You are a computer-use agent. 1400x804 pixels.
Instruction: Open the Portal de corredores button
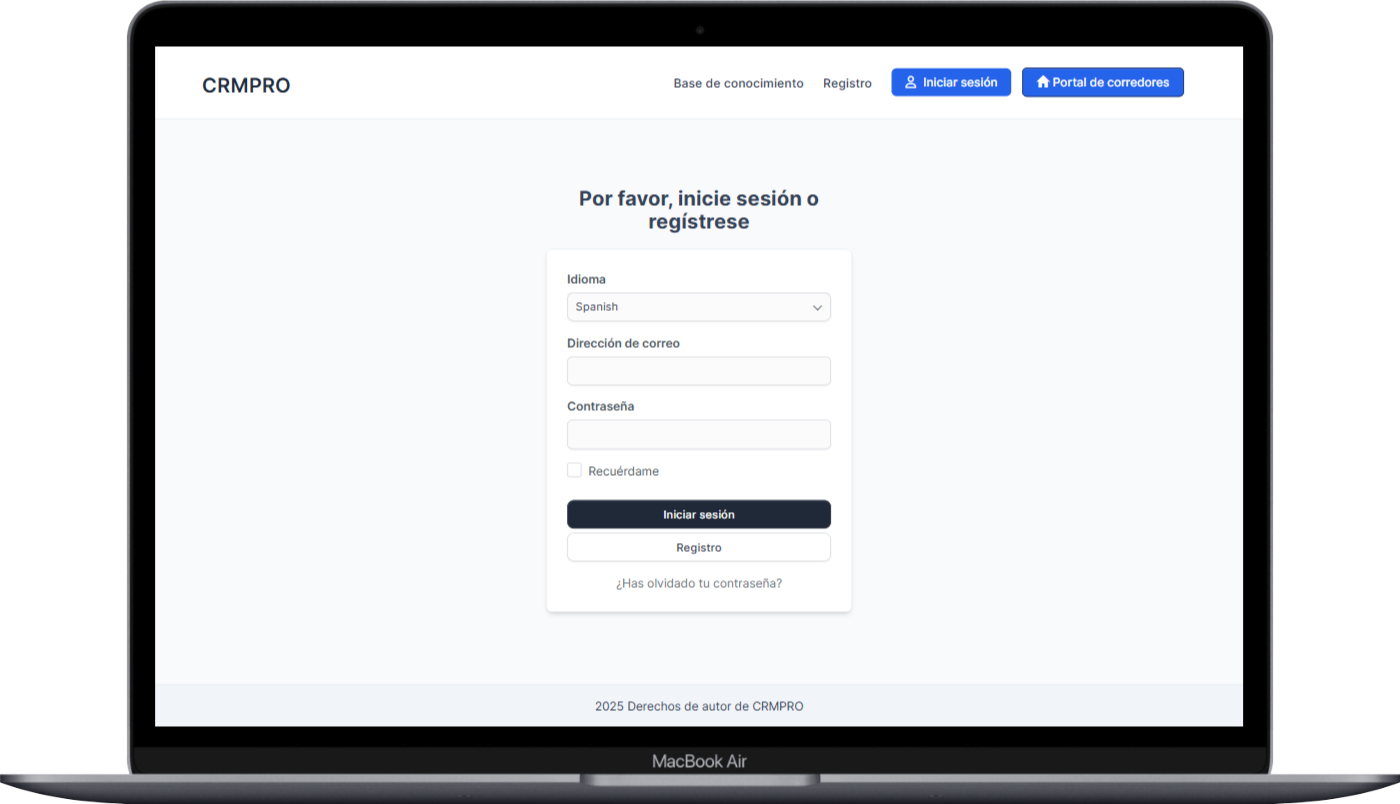click(1102, 82)
